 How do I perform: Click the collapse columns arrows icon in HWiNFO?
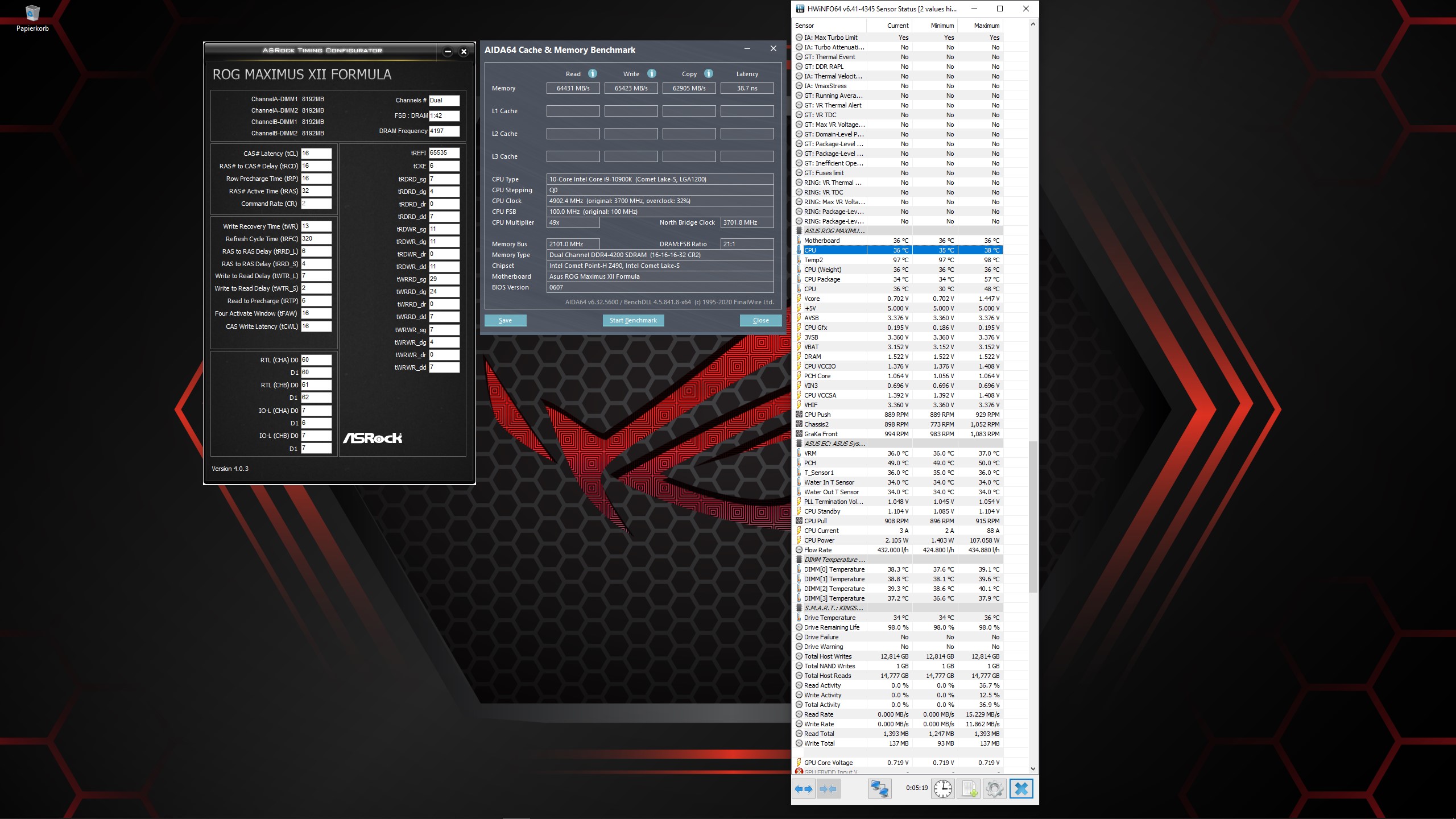click(x=828, y=789)
